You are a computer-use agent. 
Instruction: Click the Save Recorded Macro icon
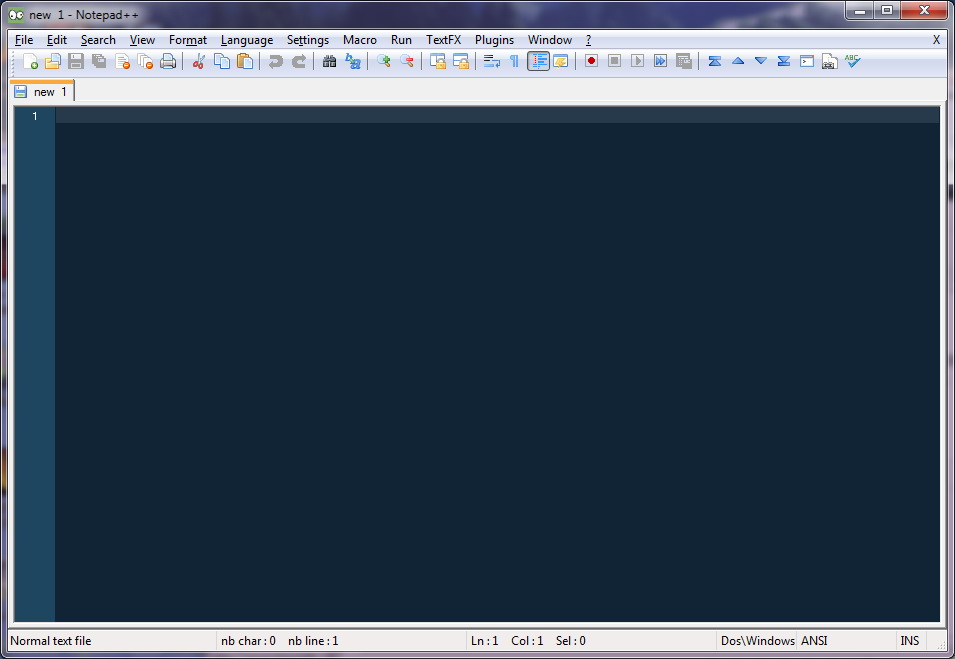684,61
